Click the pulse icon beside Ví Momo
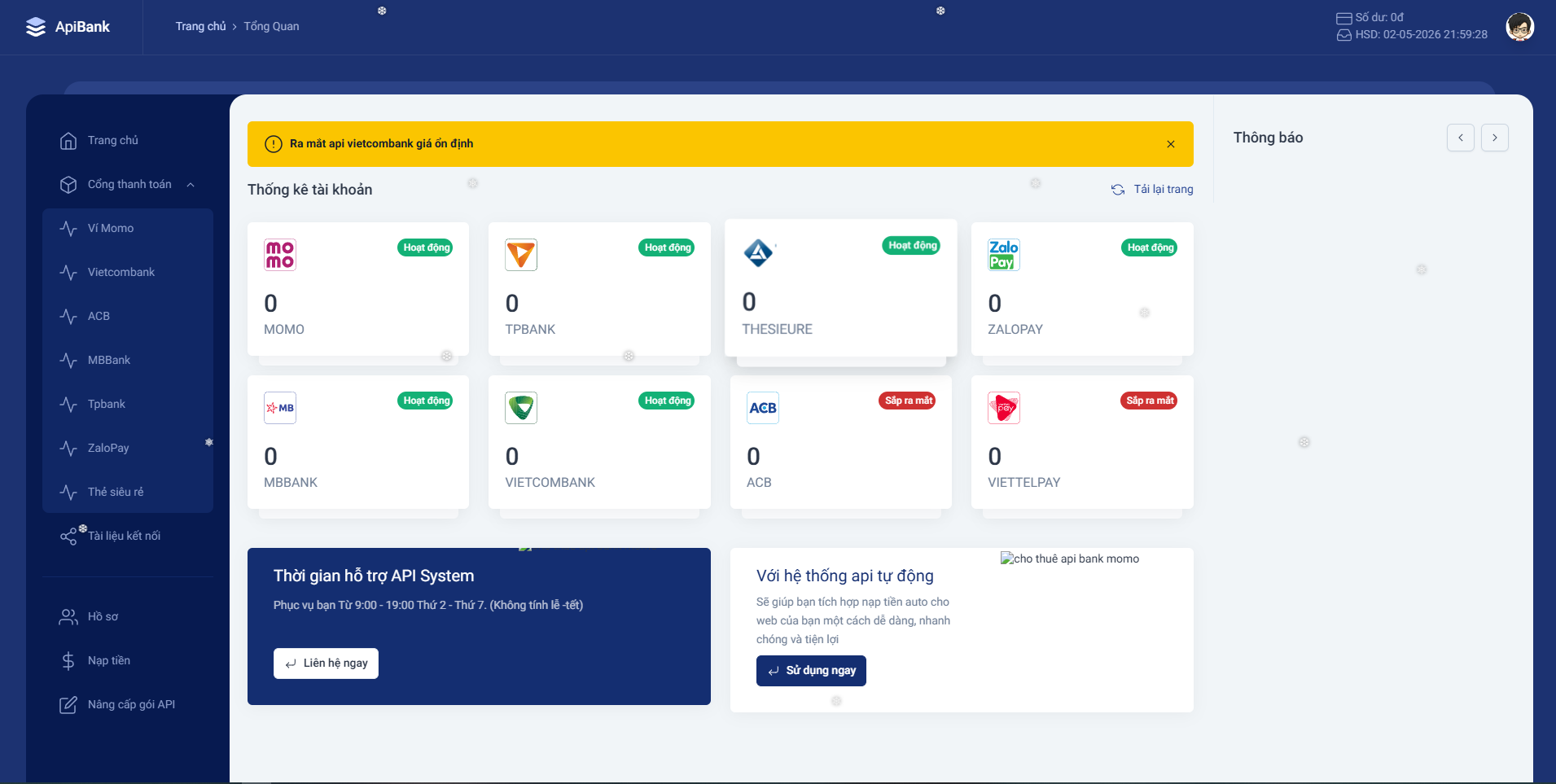Screen dimensions: 1556x784 [68, 229]
